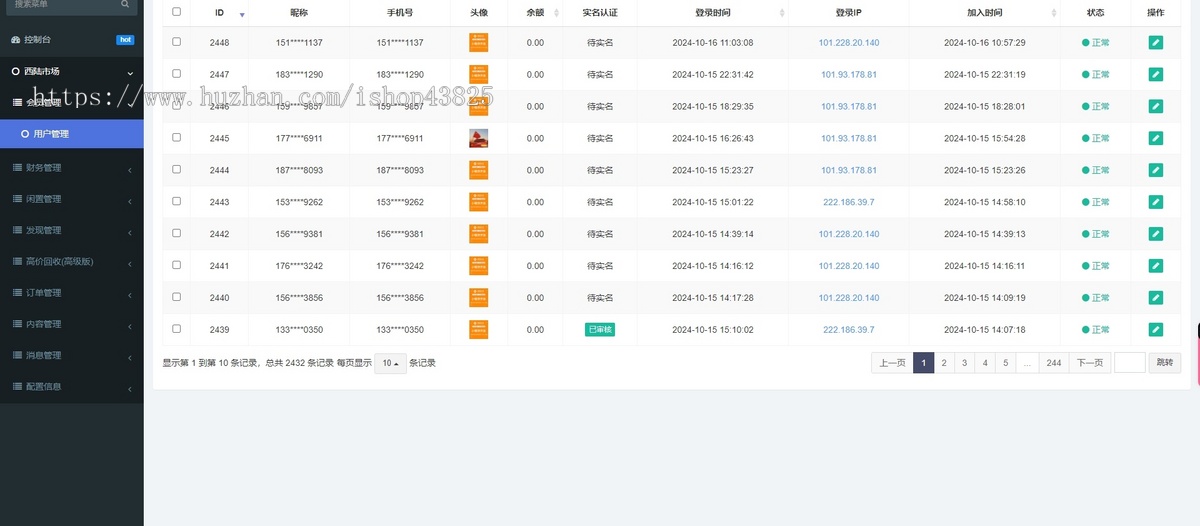Viewport: 1200px width, 526px height.
Task: Focus the page number jump input field
Action: point(1130,363)
